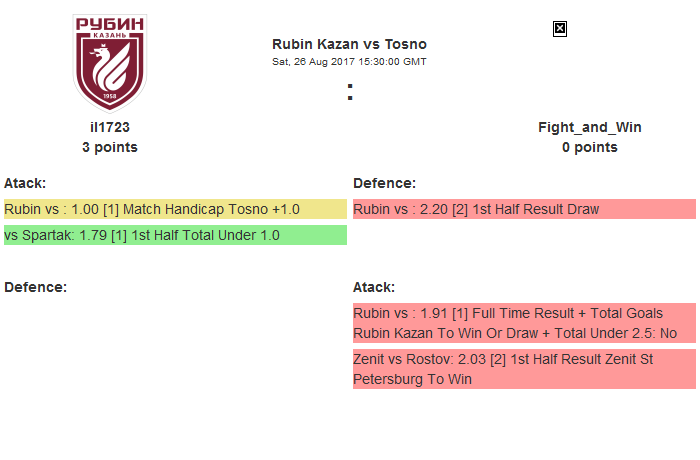Open player il1723's profile name
Image resolution: width=700 pixels, height=460 pixels.
(110, 127)
